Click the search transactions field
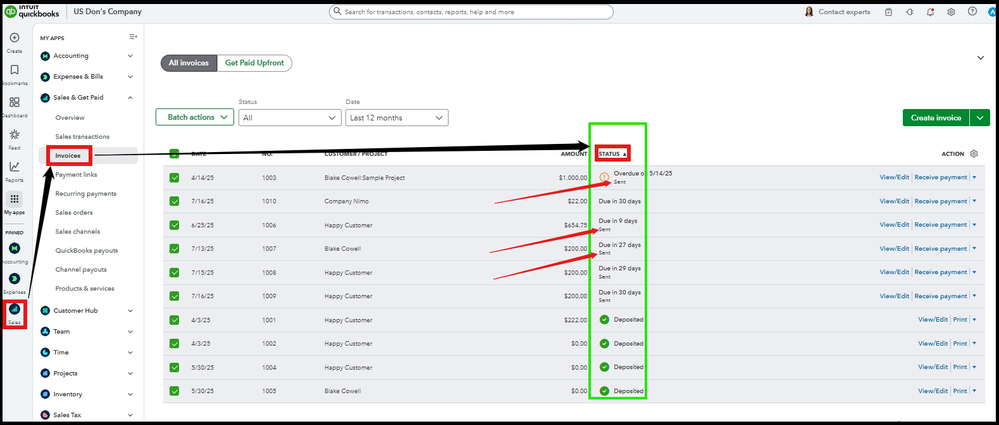Screen dimensions: 999x425 pos(471,11)
